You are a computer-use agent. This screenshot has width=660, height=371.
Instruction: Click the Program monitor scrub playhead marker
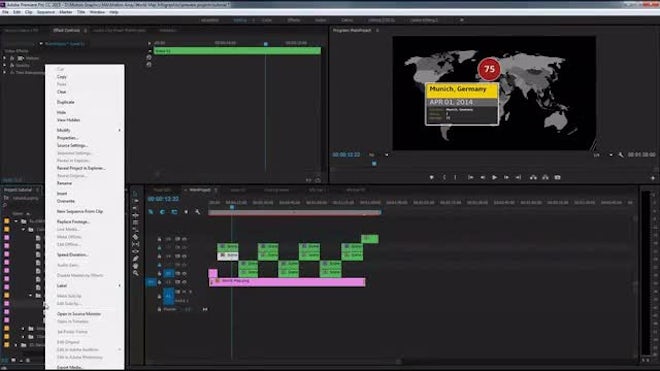374,163
